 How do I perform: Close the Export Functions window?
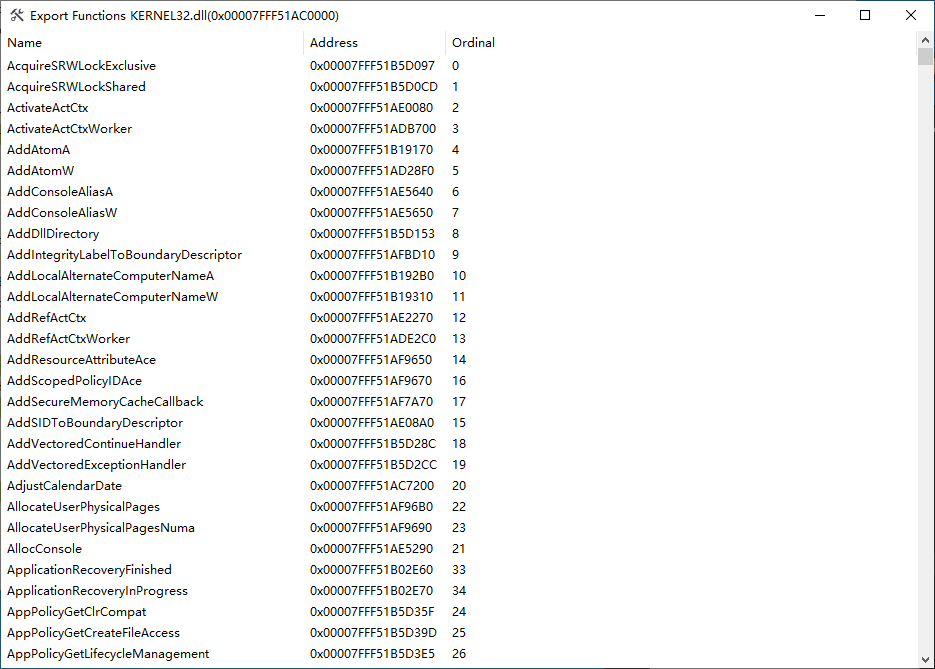[911, 16]
